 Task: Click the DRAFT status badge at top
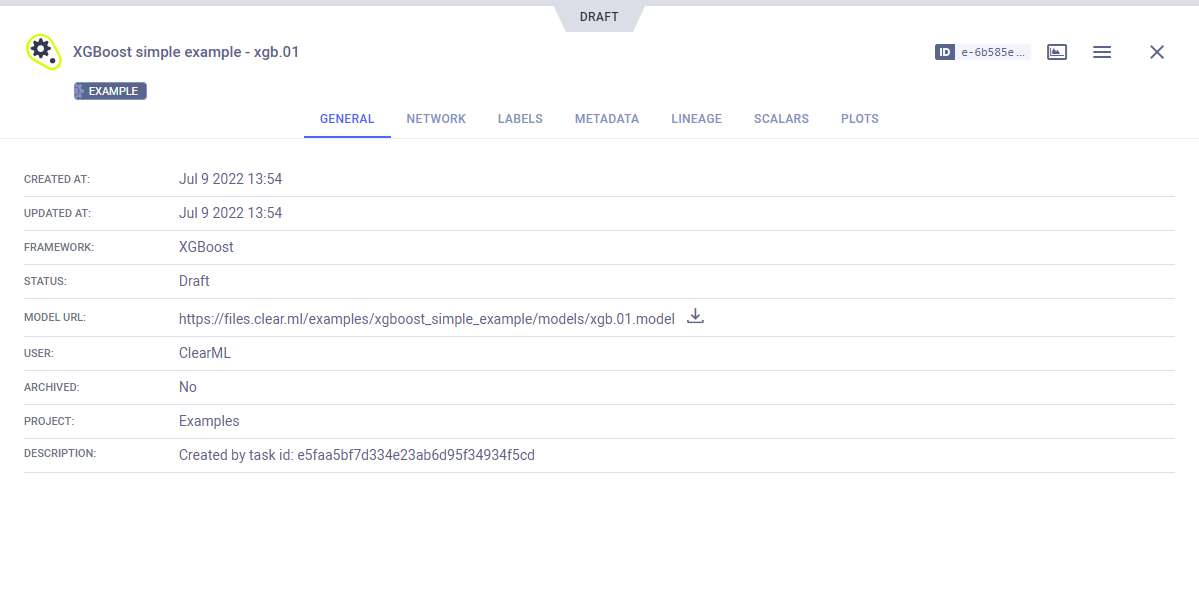tap(599, 17)
